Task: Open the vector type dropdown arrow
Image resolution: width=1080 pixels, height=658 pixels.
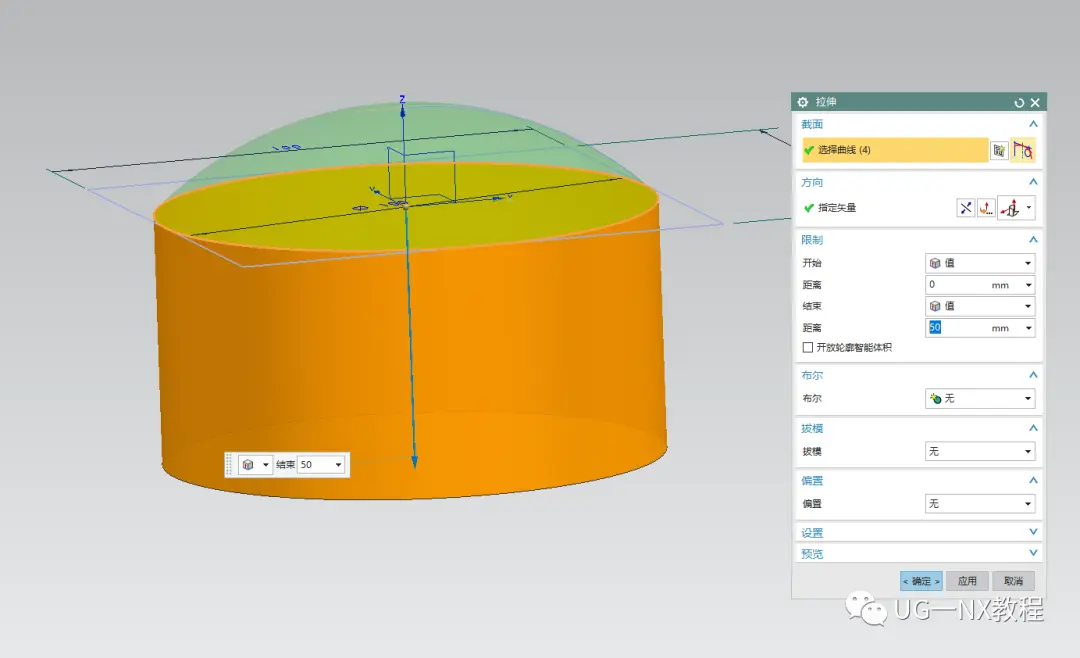Action: point(1029,207)
